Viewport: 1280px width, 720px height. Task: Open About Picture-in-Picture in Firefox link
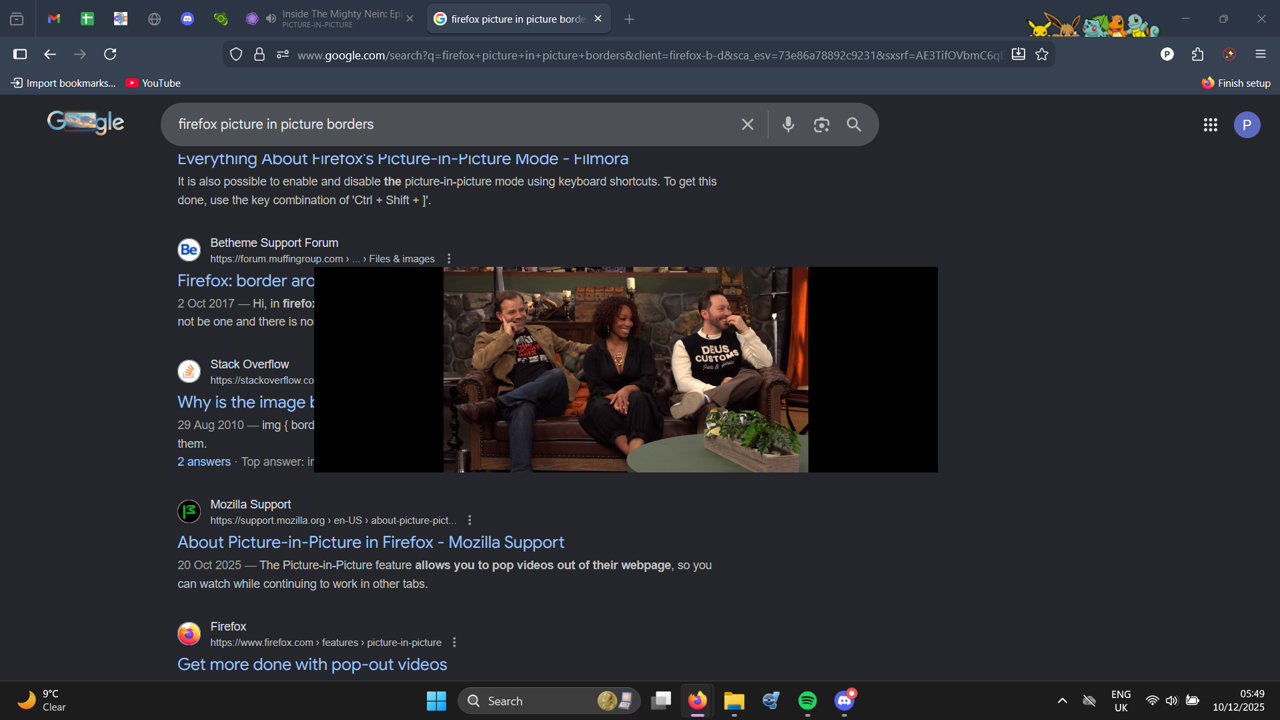tap(370, 542)
